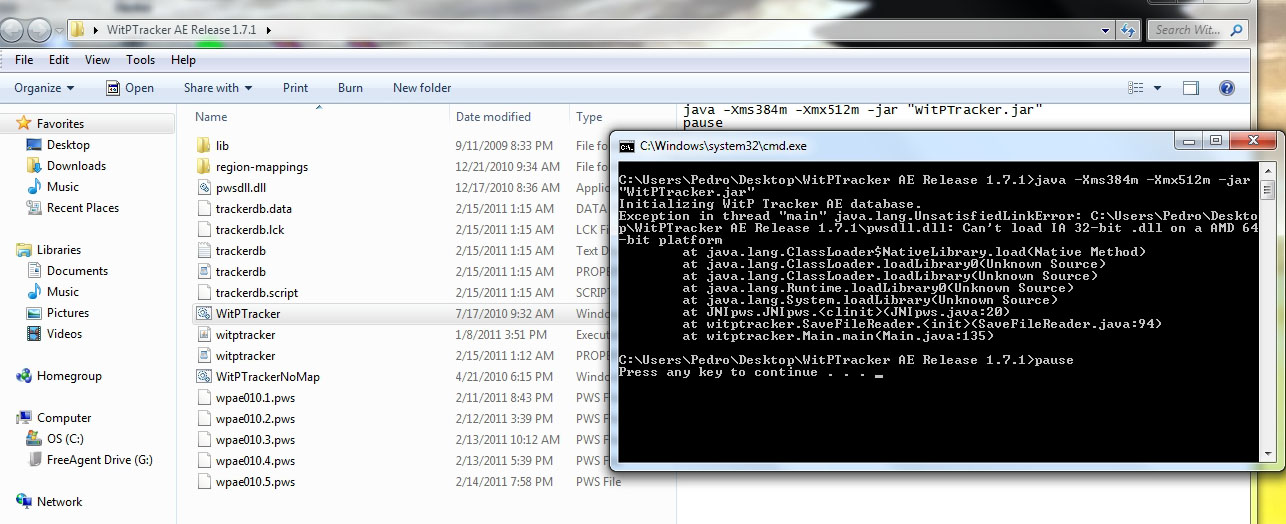Click the Print toolbar button
This screenshot has height=524, width=1286.
[295, 88]
